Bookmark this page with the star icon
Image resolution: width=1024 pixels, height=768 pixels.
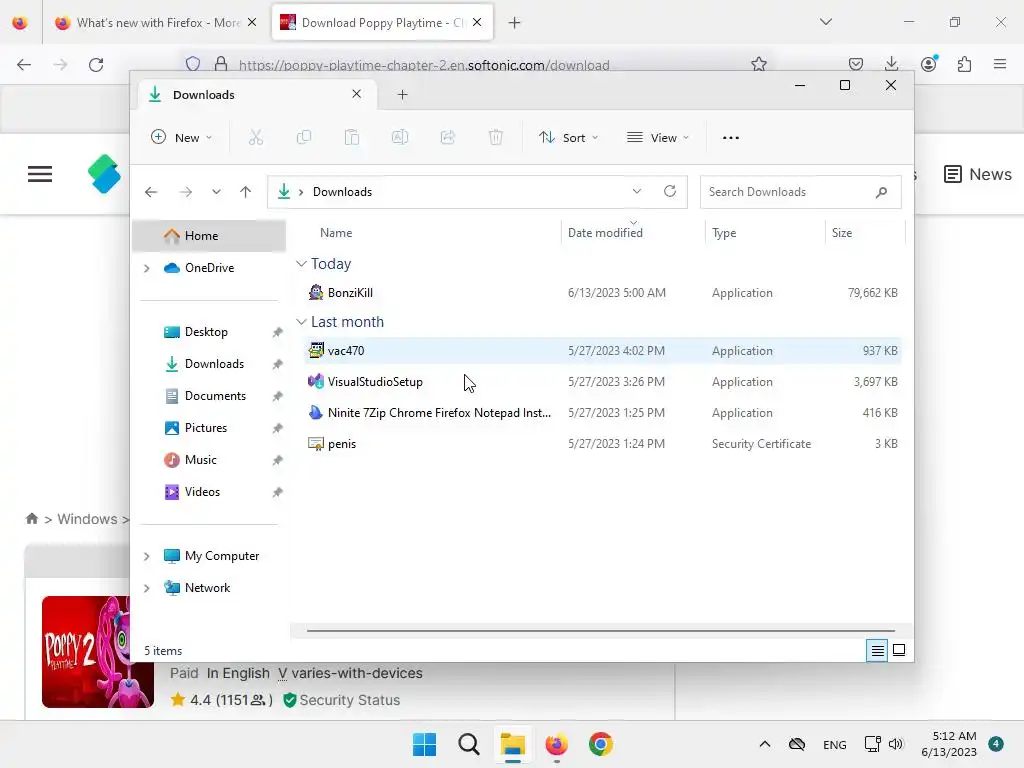pos(758,64)
